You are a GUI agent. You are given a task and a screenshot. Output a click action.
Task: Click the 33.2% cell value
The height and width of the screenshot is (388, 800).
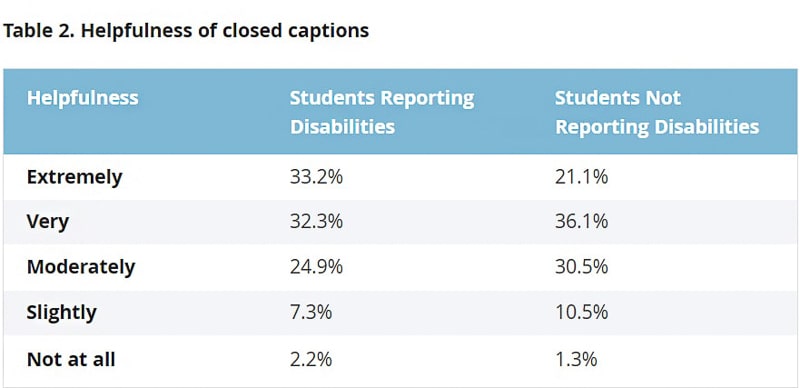(316, 177)
